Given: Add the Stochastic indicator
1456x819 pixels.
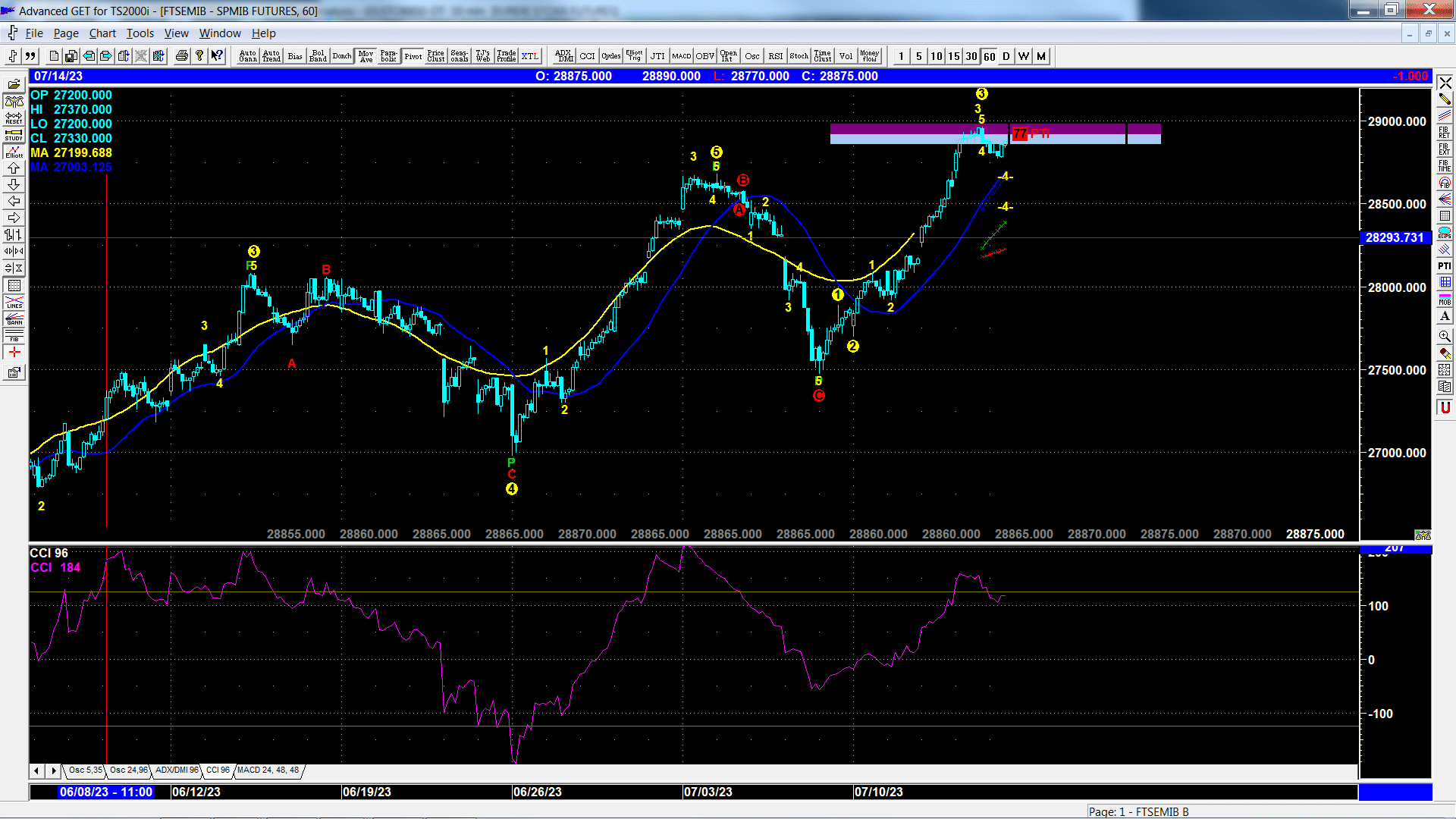Looking at the screenshot, I should pyautogui.click(x=799, y=56).
